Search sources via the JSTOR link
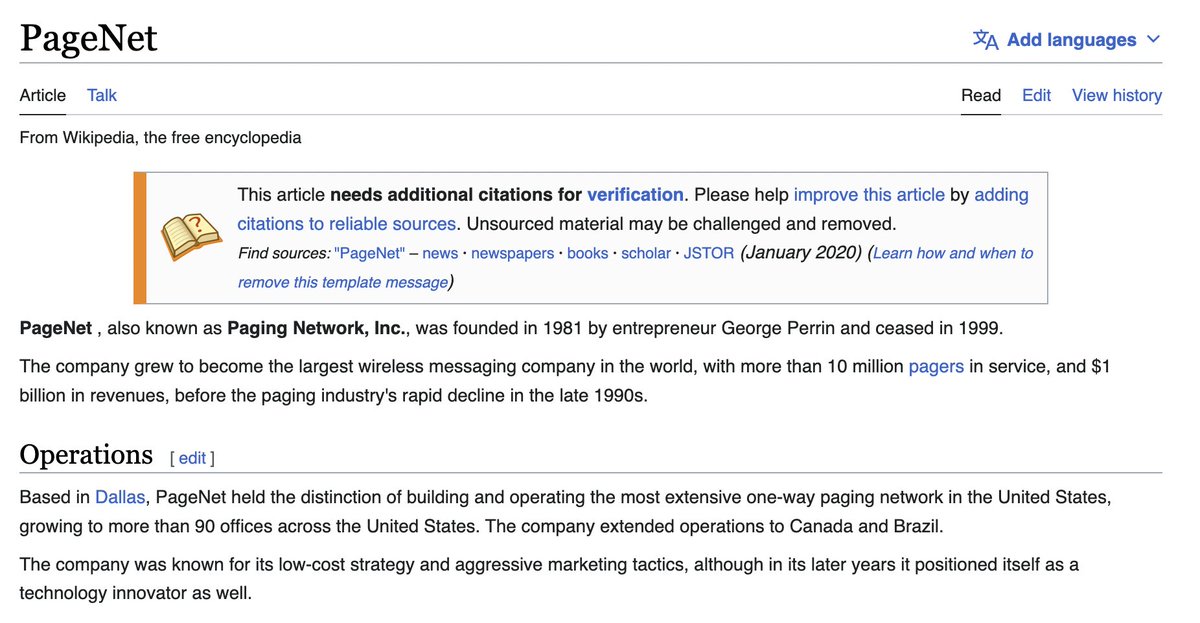The width and height of the screenshot is (1200, 623). pos(709,253)
